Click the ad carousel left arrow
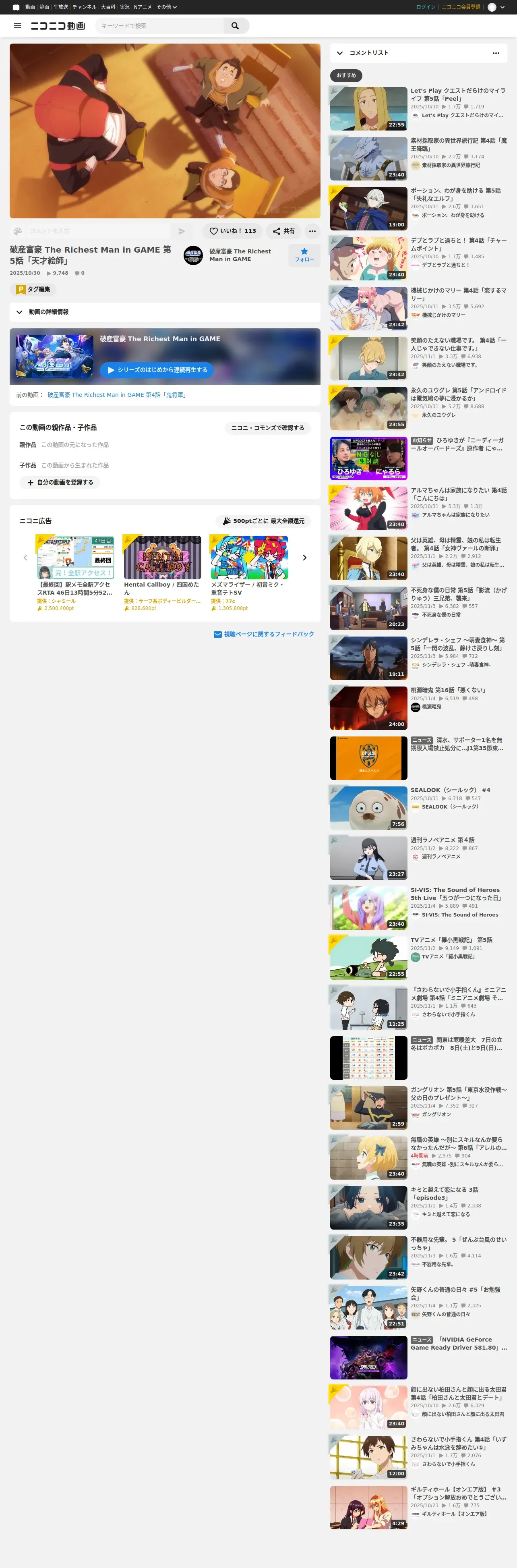 pos(25,558)
